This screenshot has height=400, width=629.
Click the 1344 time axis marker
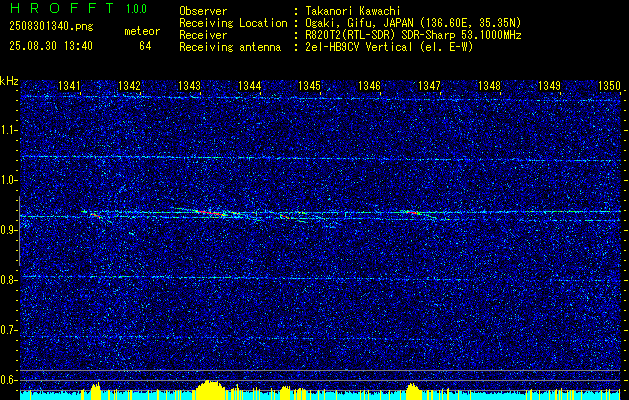[x=250, y=86]
